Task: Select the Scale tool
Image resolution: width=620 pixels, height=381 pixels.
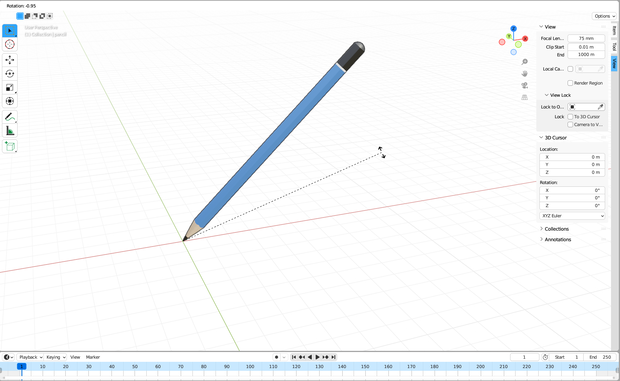Action: (10, 87)
